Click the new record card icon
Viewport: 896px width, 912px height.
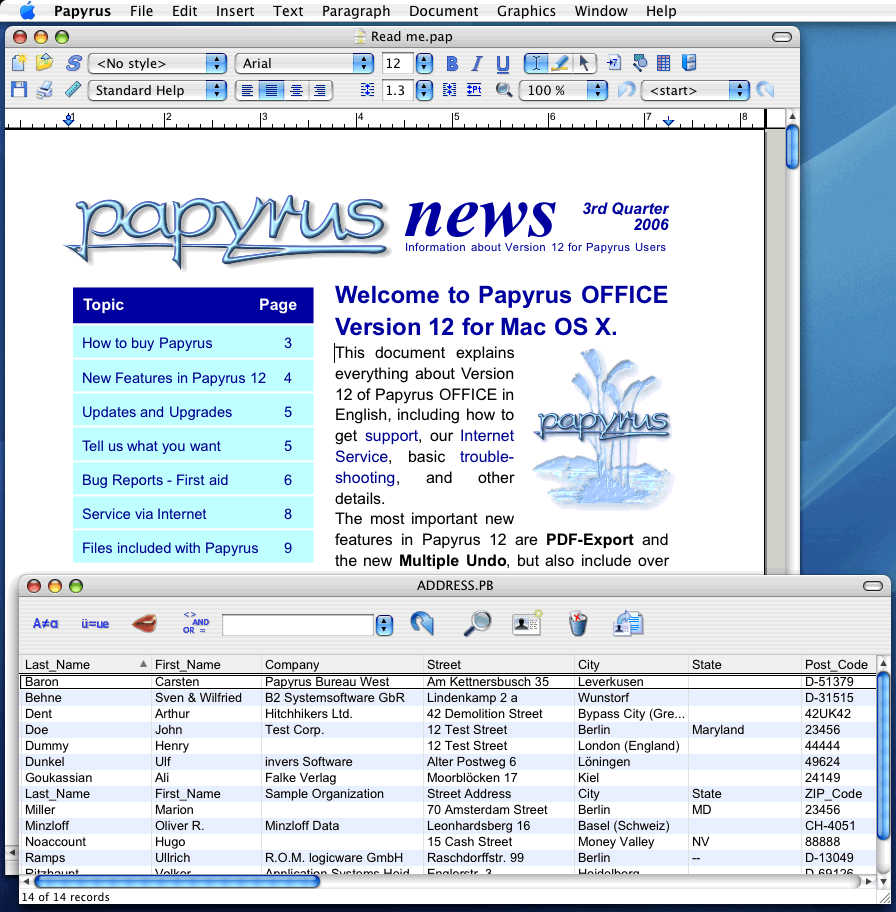(x=527, y=623)
